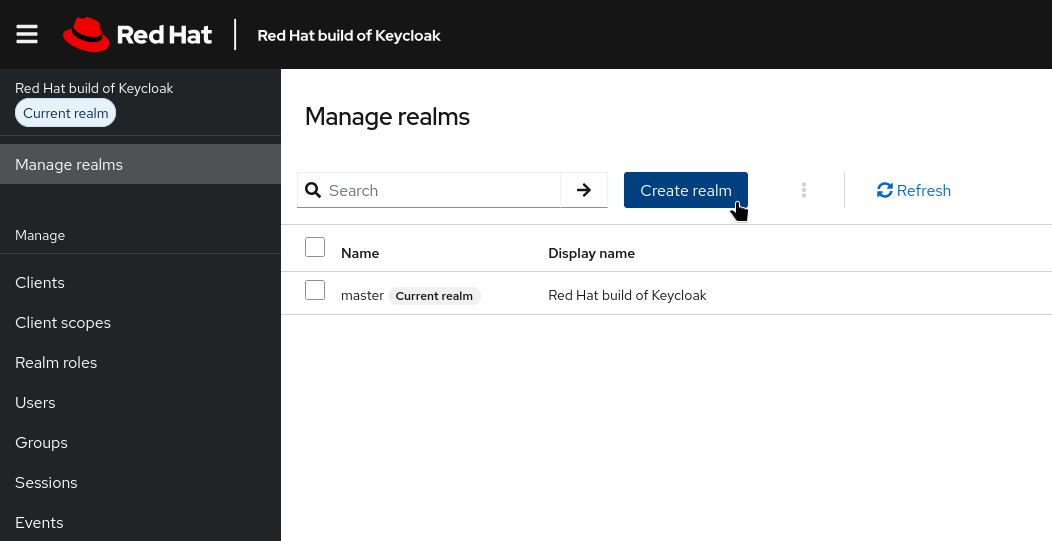Open the Groups section
Image resolution: width=1052 pixels, height=541 pixels.
click(41, 443)
